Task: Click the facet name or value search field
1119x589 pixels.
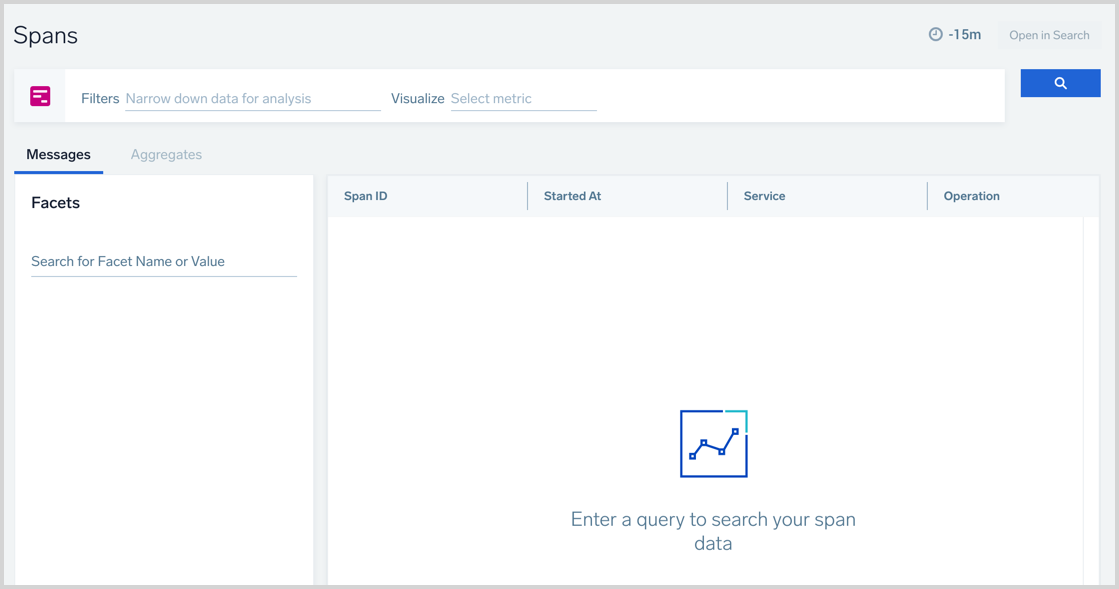Action: [x=163, y=261]
